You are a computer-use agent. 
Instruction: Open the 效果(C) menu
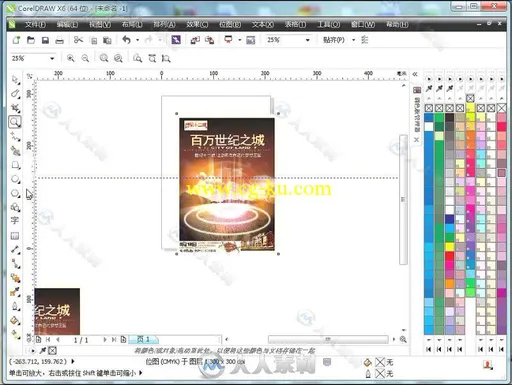click(197, 24)
